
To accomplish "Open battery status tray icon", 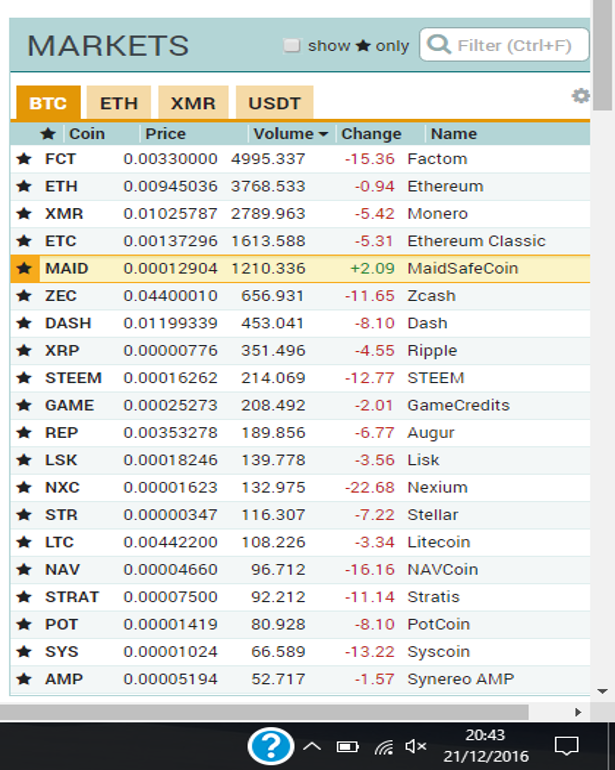I will 348,747.
